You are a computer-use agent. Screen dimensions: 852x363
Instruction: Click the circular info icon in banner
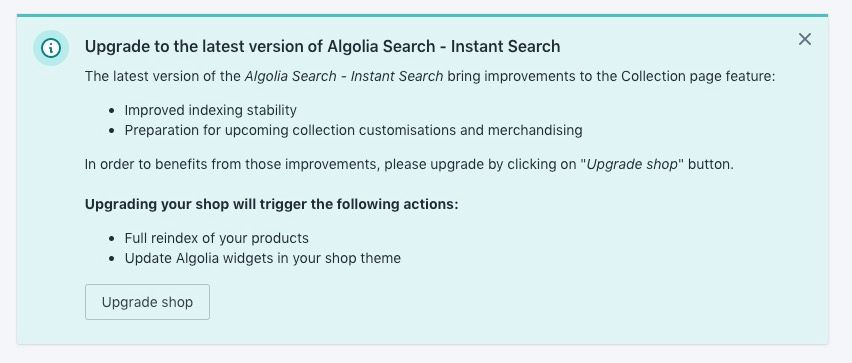point(51,48)
